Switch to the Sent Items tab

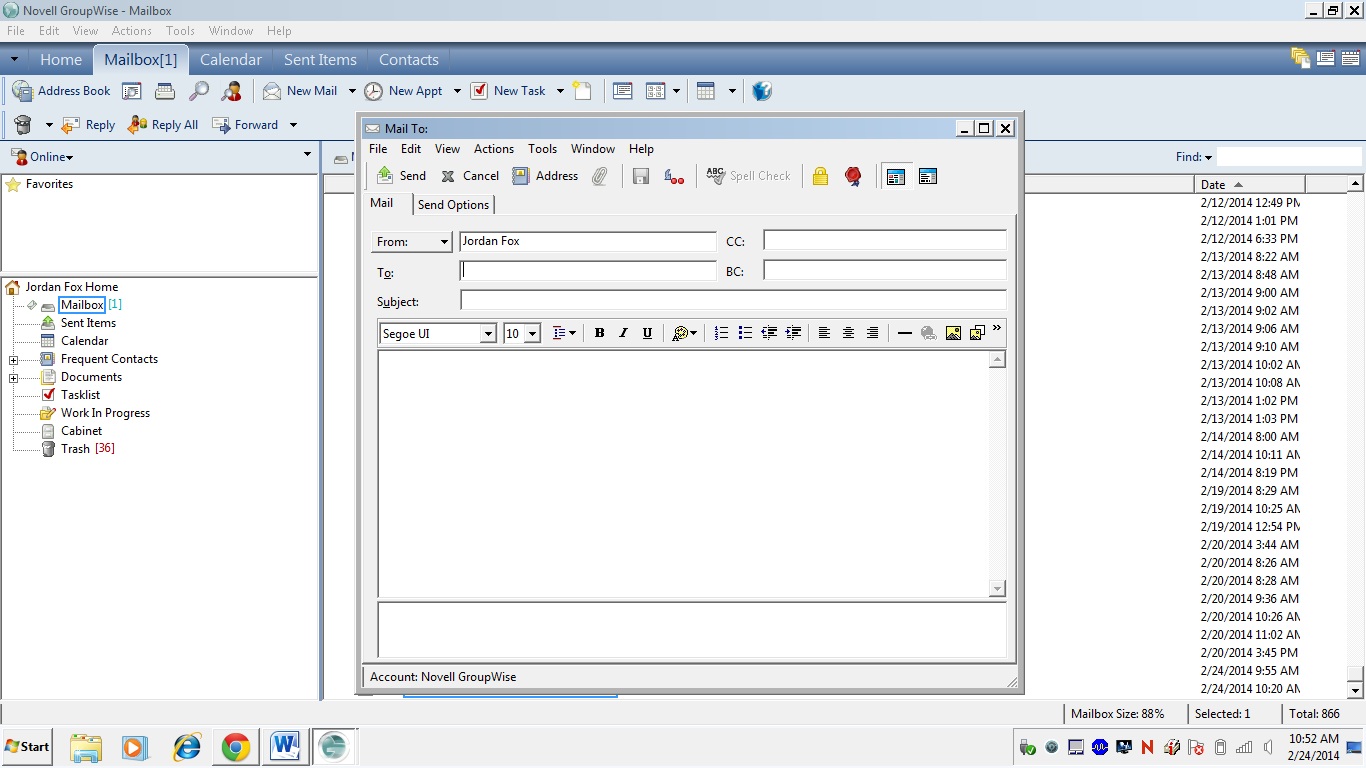pyautogui.click(x=320, y=60)
